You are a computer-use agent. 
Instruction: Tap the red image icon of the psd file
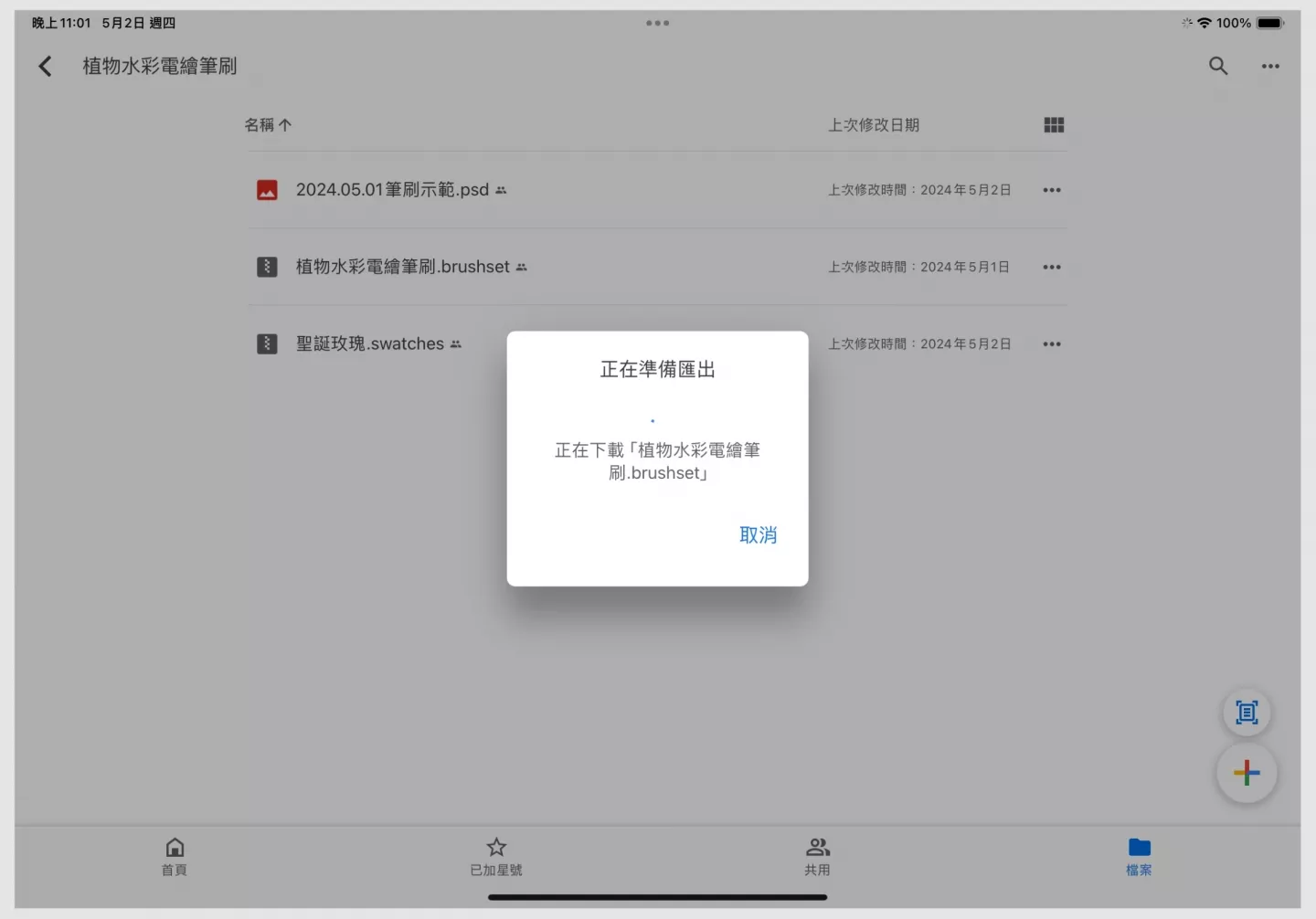point(267,190)
